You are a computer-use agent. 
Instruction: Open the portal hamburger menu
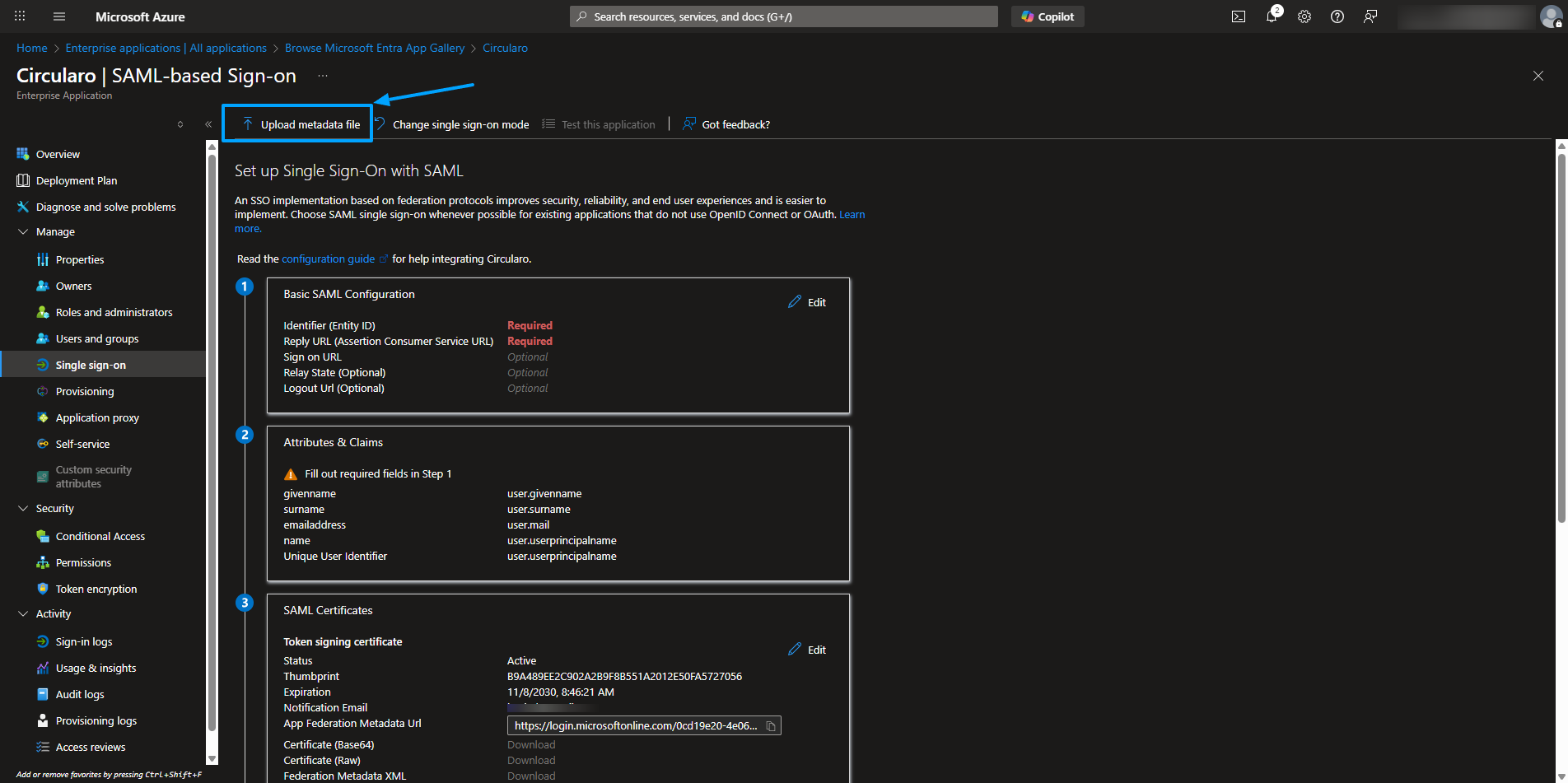click(x=58, y=16)
